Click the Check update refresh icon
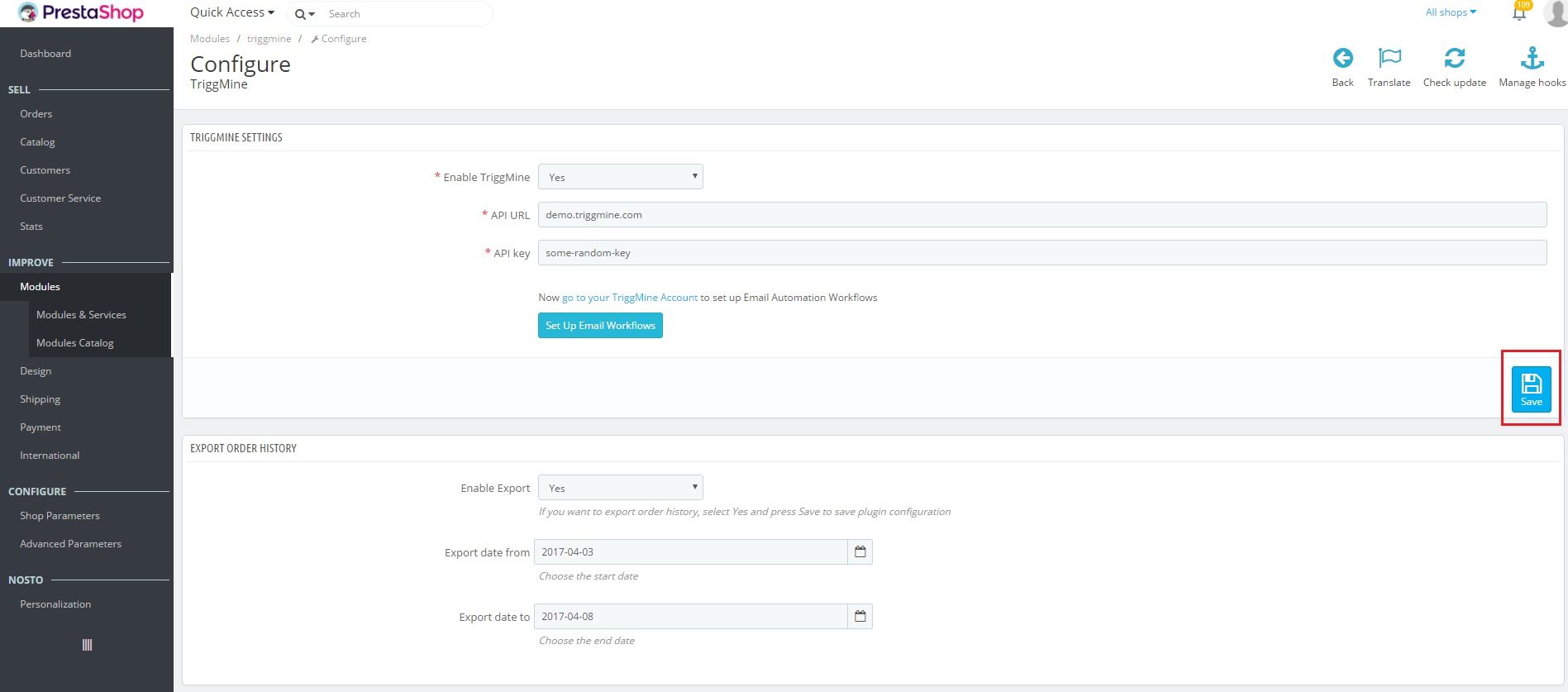Image resolution: width=1568 pixels, height=692 pixels. (x=1455, y=58)
